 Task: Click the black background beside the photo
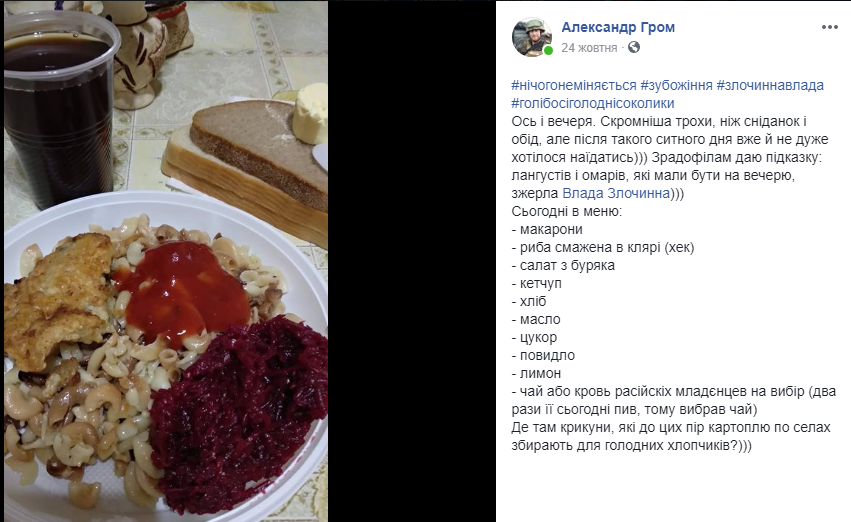(x=411, y=261)
